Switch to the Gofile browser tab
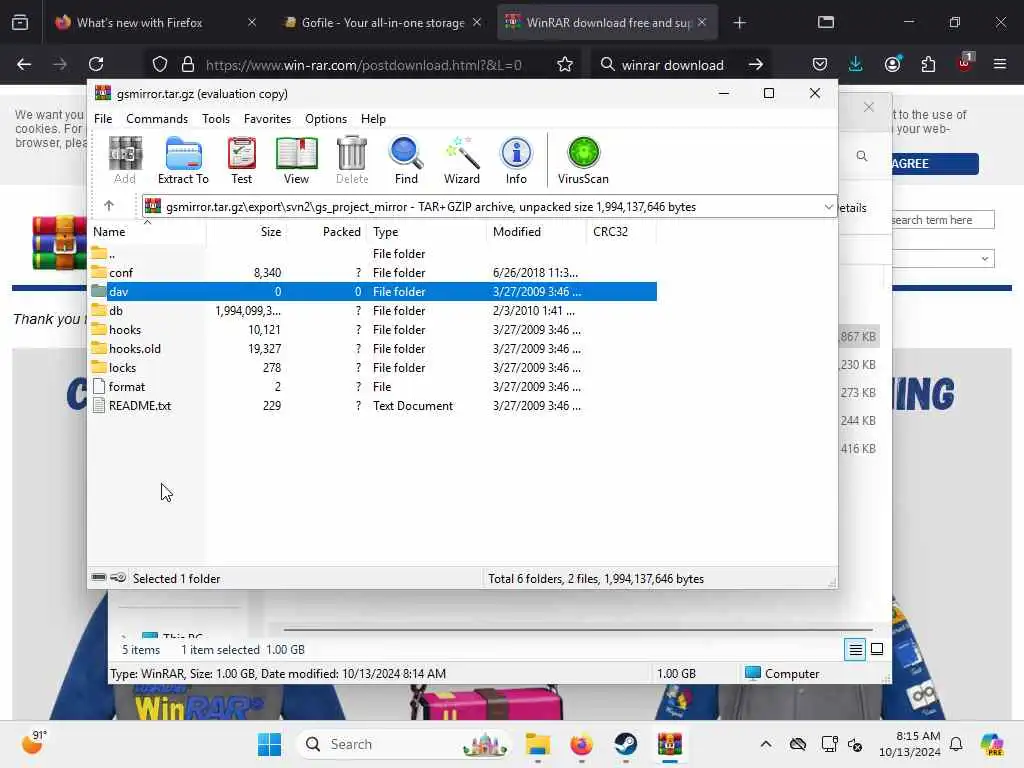The width and height of the screenshot is (1024, 768). (x=382, y=23)
